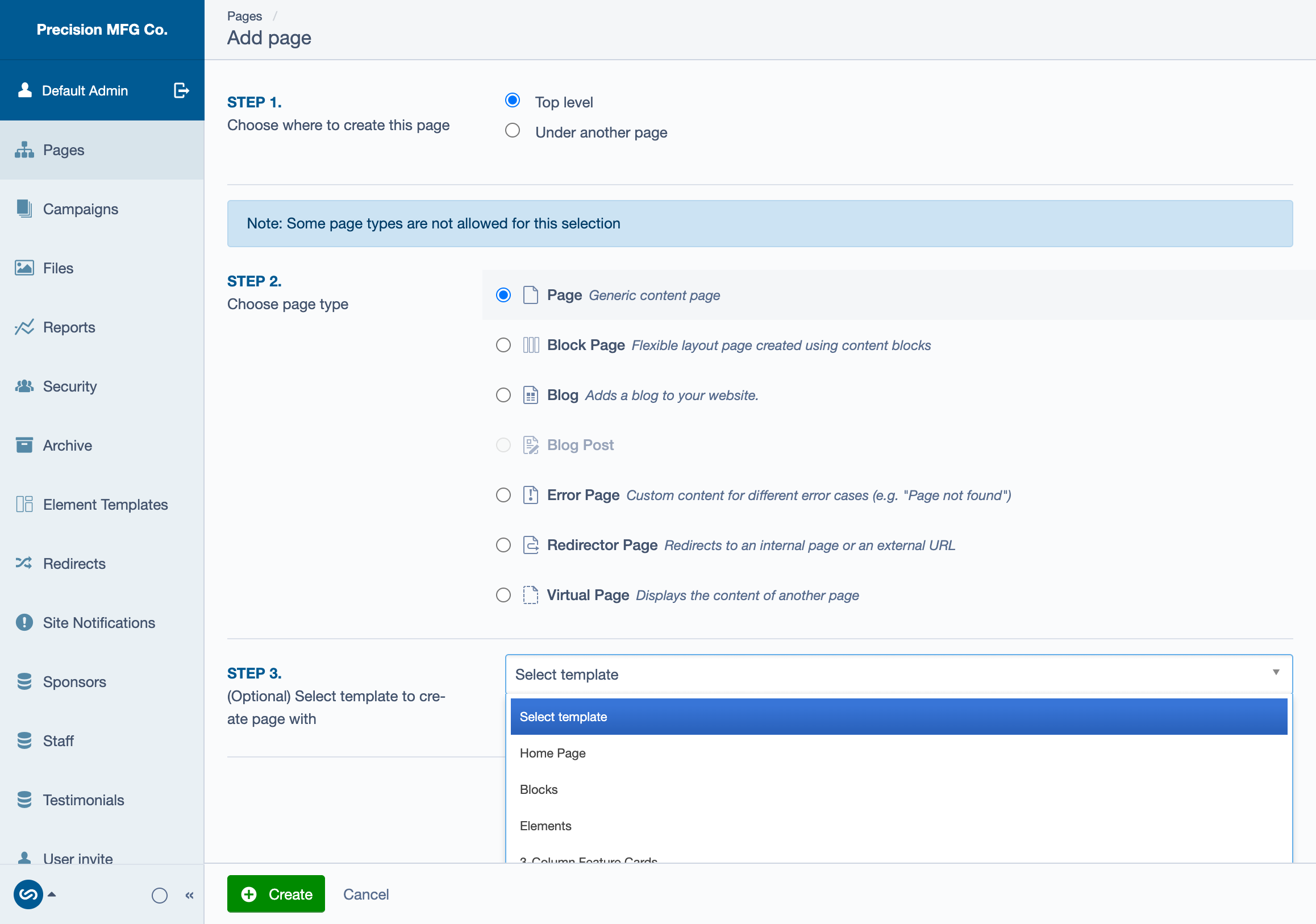Choose the highlighted Select template option
Viewport: 1316px width, 924px height.
pos(898,717)
